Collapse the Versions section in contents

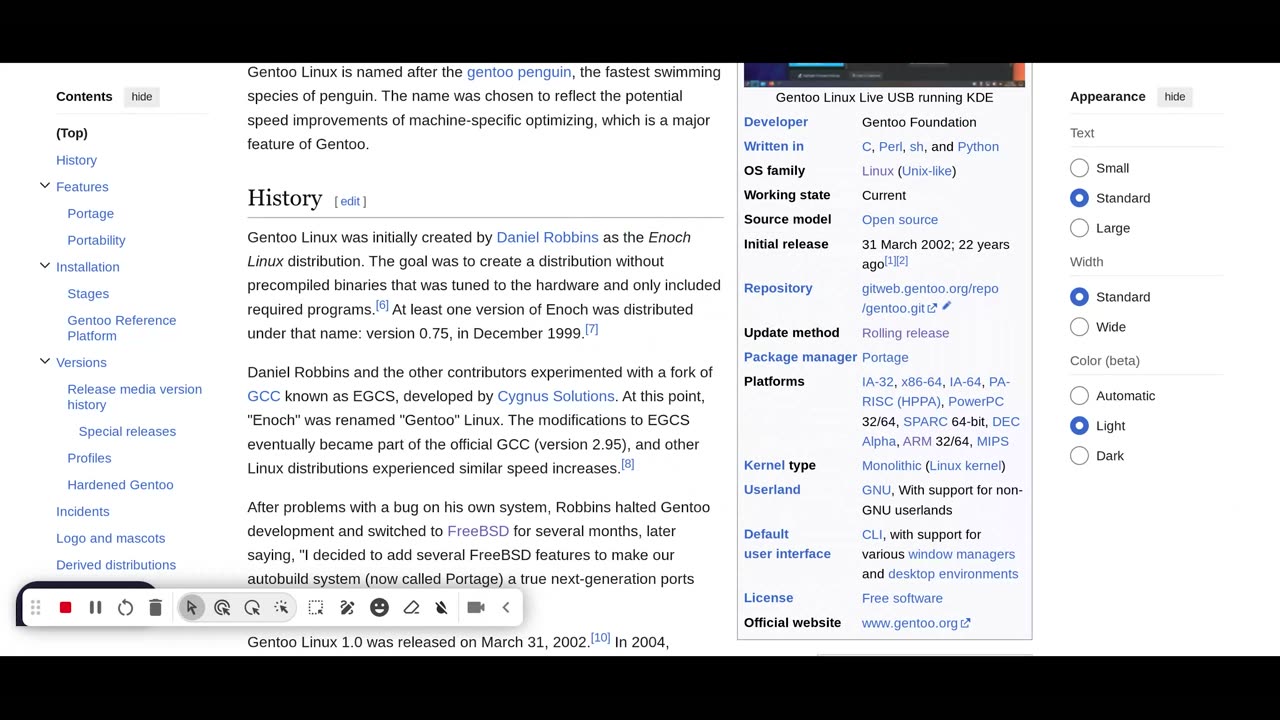(45, 362)
